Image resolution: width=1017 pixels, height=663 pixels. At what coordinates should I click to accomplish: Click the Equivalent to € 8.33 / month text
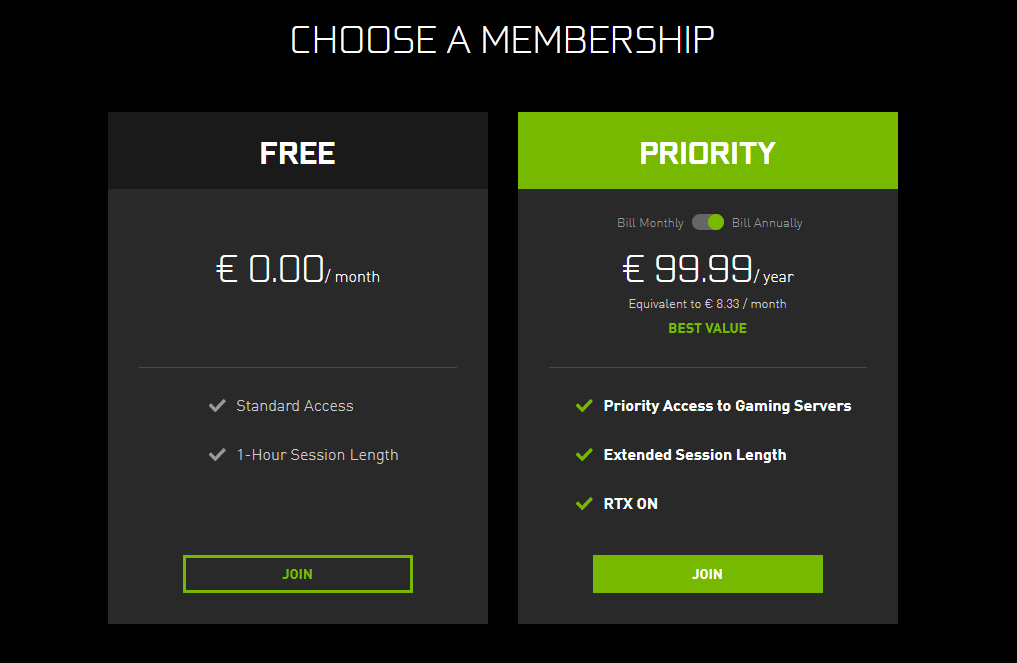(707, 303)
